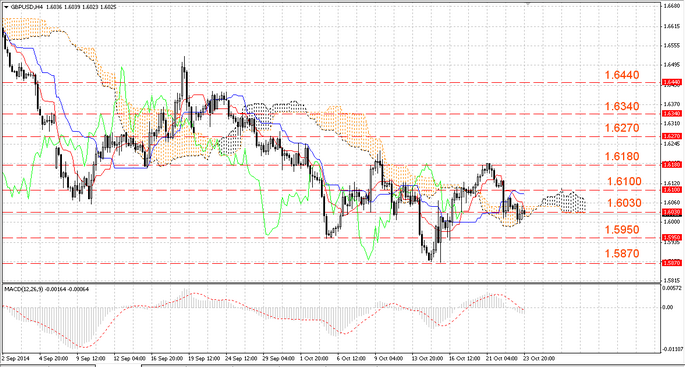This screenshot has height=367, width=685.
Task: Select the red 1.5870 price tag on axis
Action: click(671, 263)
